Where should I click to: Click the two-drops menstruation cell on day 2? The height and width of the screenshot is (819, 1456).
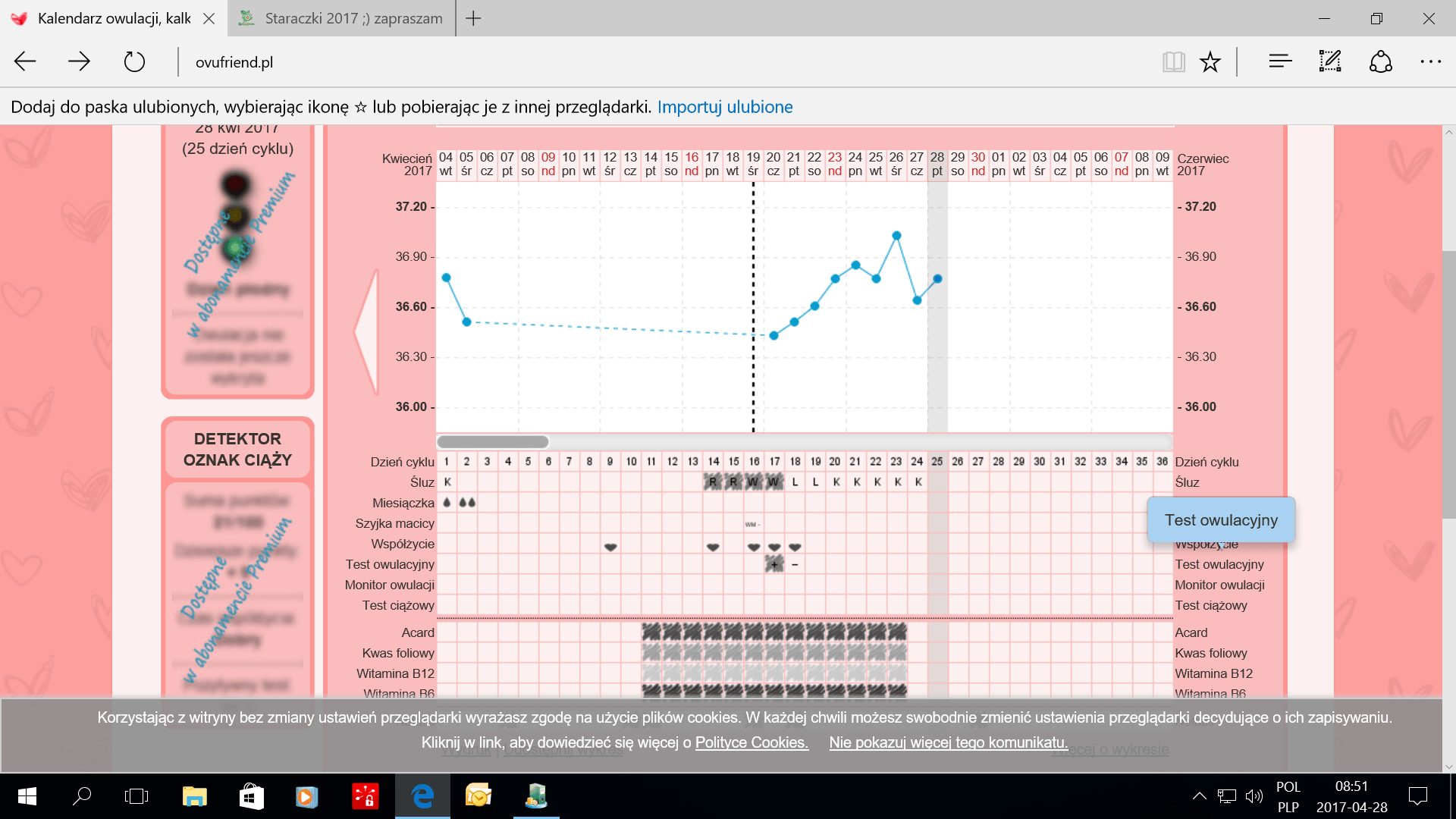[x=467, y=503]
